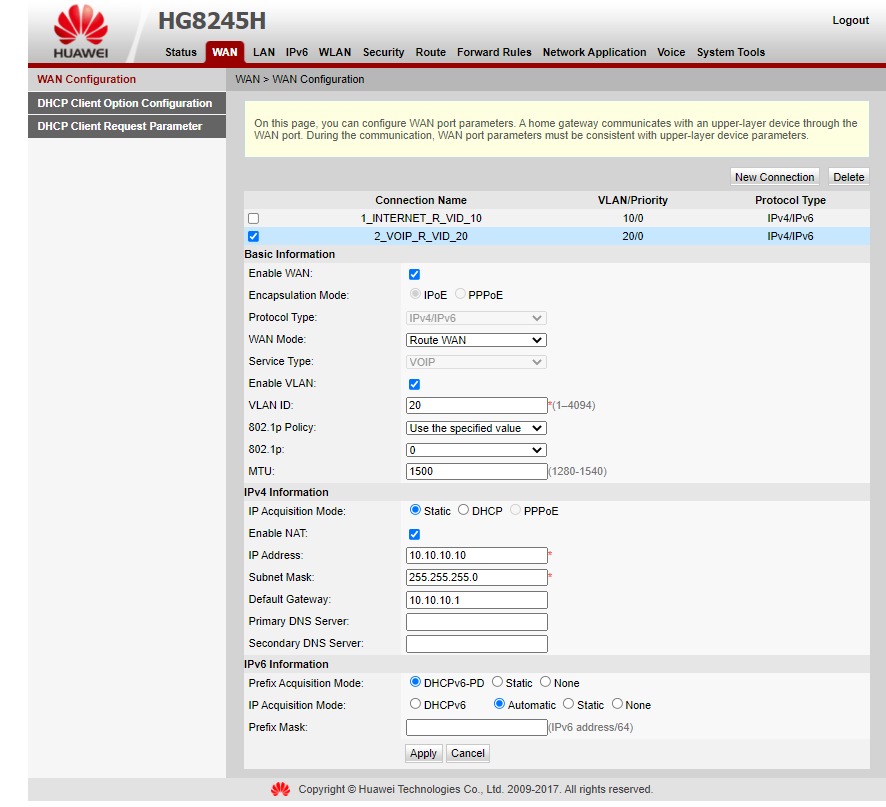Image resolution: width=886 pixels, height=807 pixels.
Task: Choose PPPoE IPv4 acquisition mode
Action: 515,510
